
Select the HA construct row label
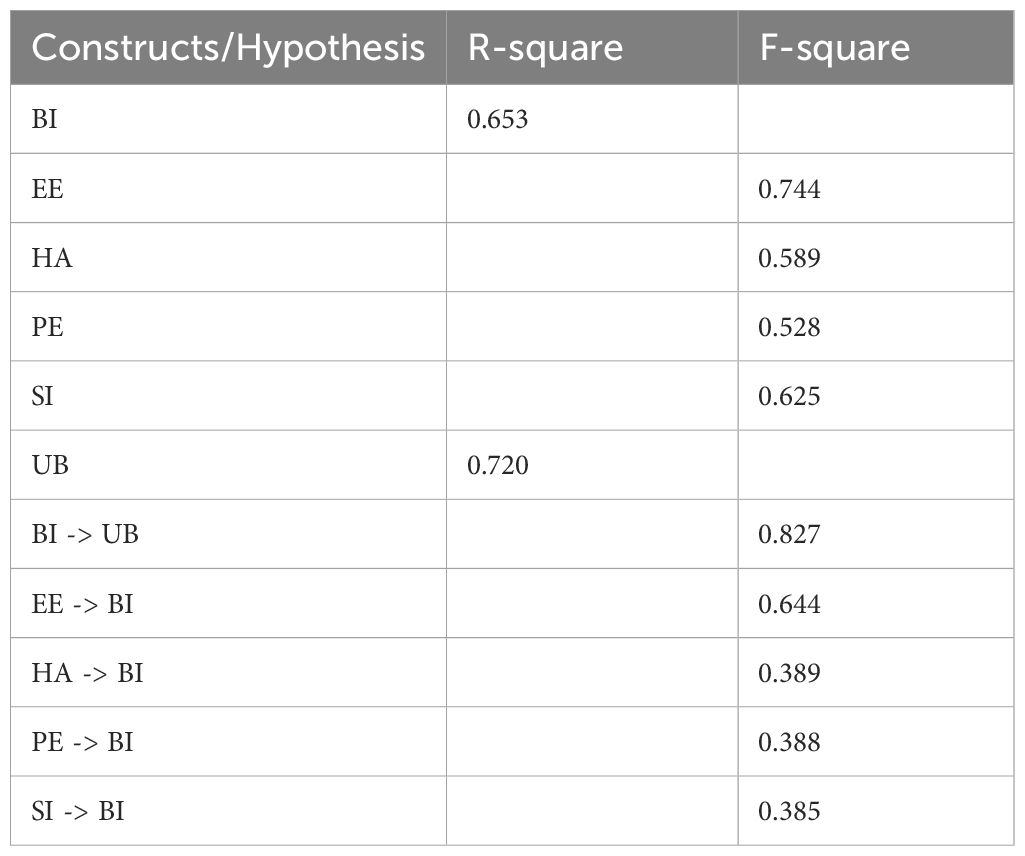(x=52, y=258)
